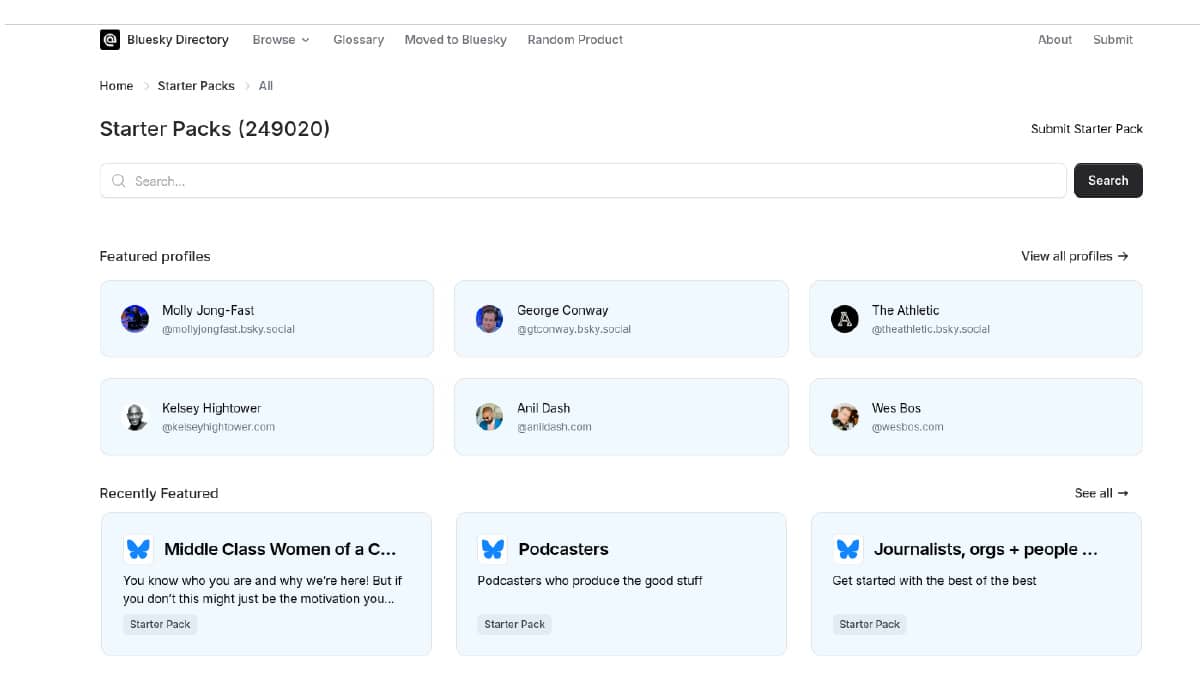This screenshot has height=674, width=1200.
Task: Click the search magnifier icon
Action: click(118, 181)
